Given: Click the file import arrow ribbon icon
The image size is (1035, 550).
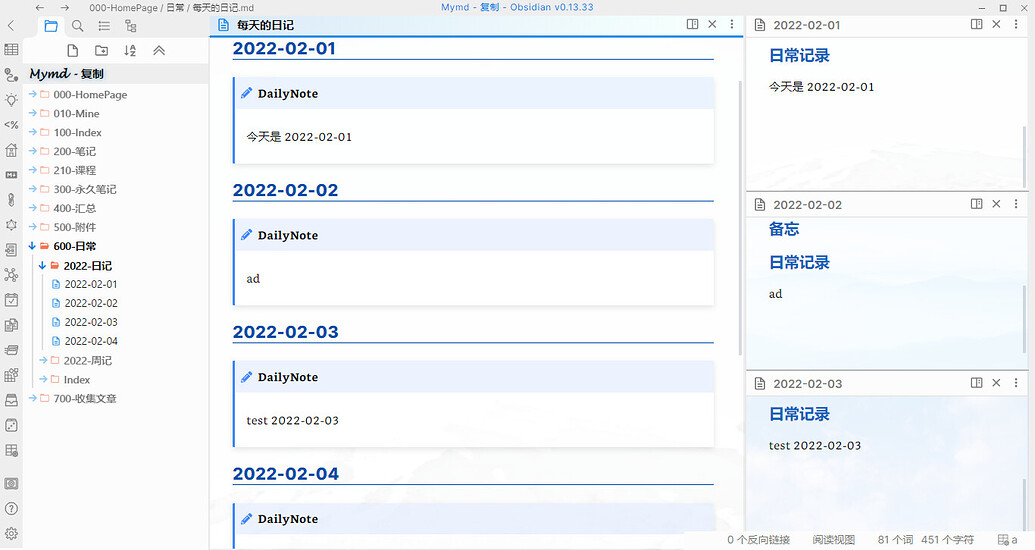Looking at the screenshot, I should pyautogui.click(x=11, y=250).
